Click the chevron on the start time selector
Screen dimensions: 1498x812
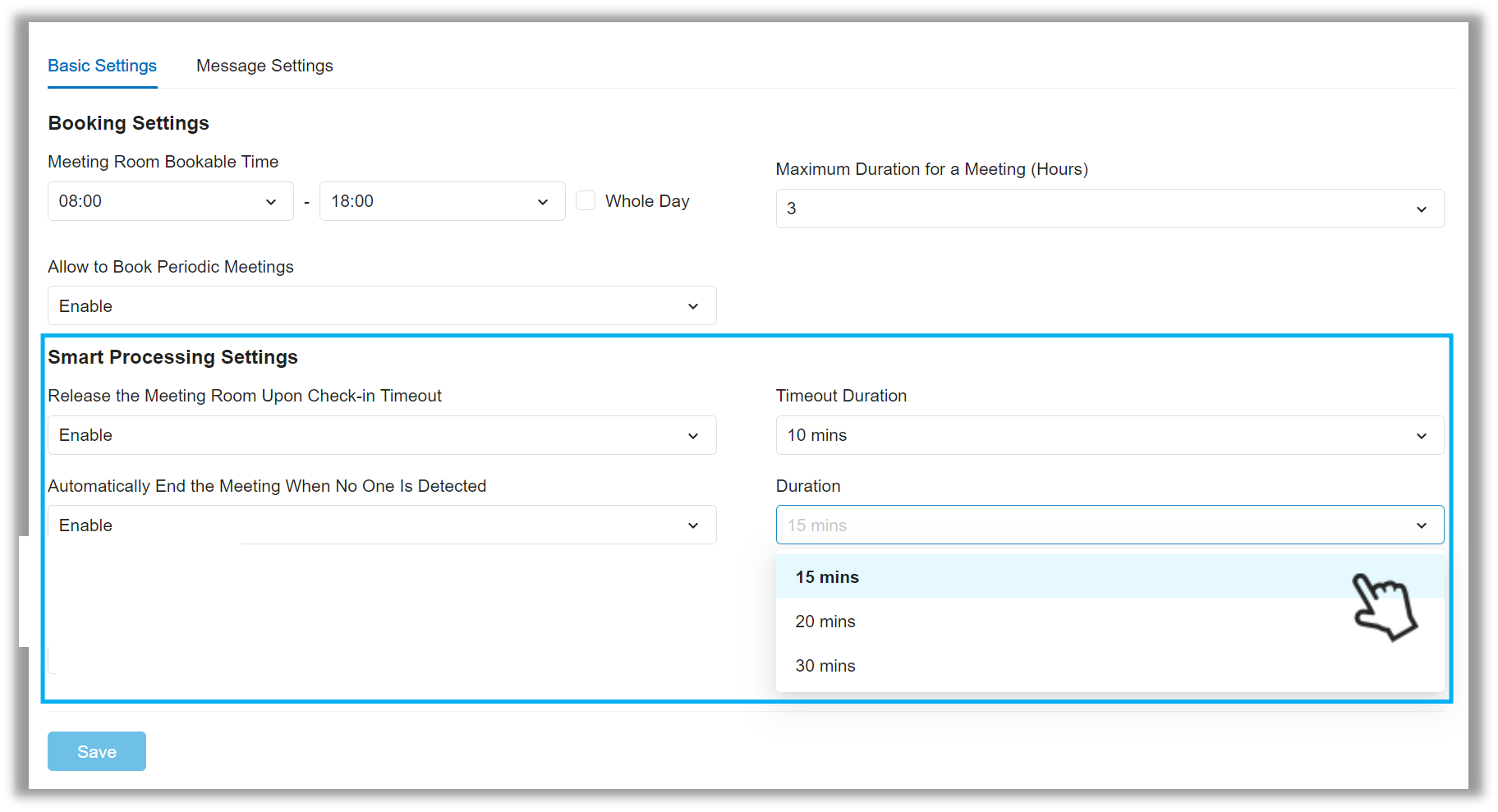coord(272,201)
